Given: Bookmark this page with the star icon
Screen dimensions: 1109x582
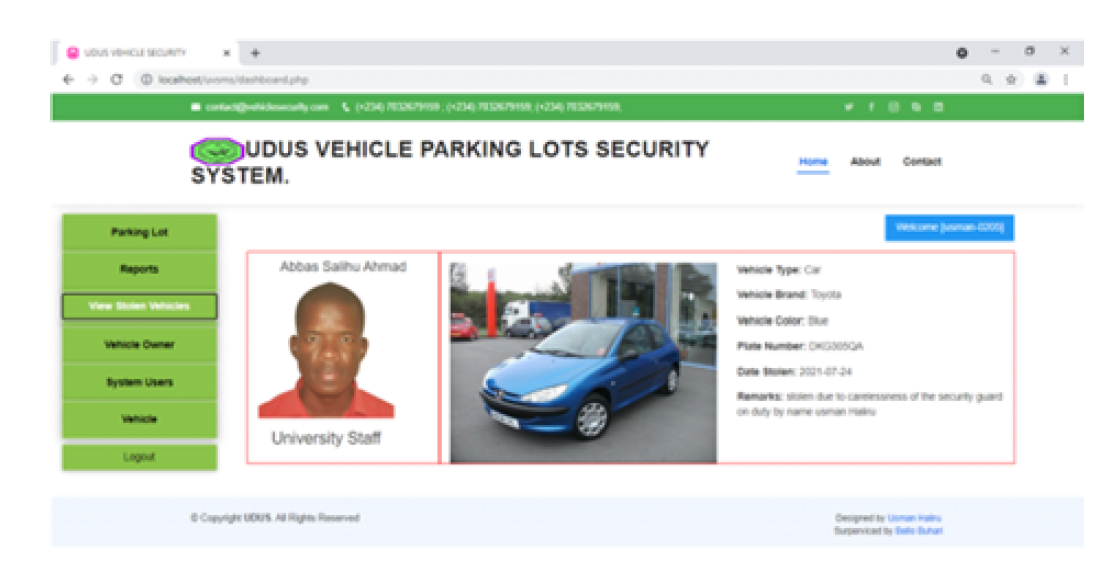Looking at the screenshot, I should [1011, 80].
